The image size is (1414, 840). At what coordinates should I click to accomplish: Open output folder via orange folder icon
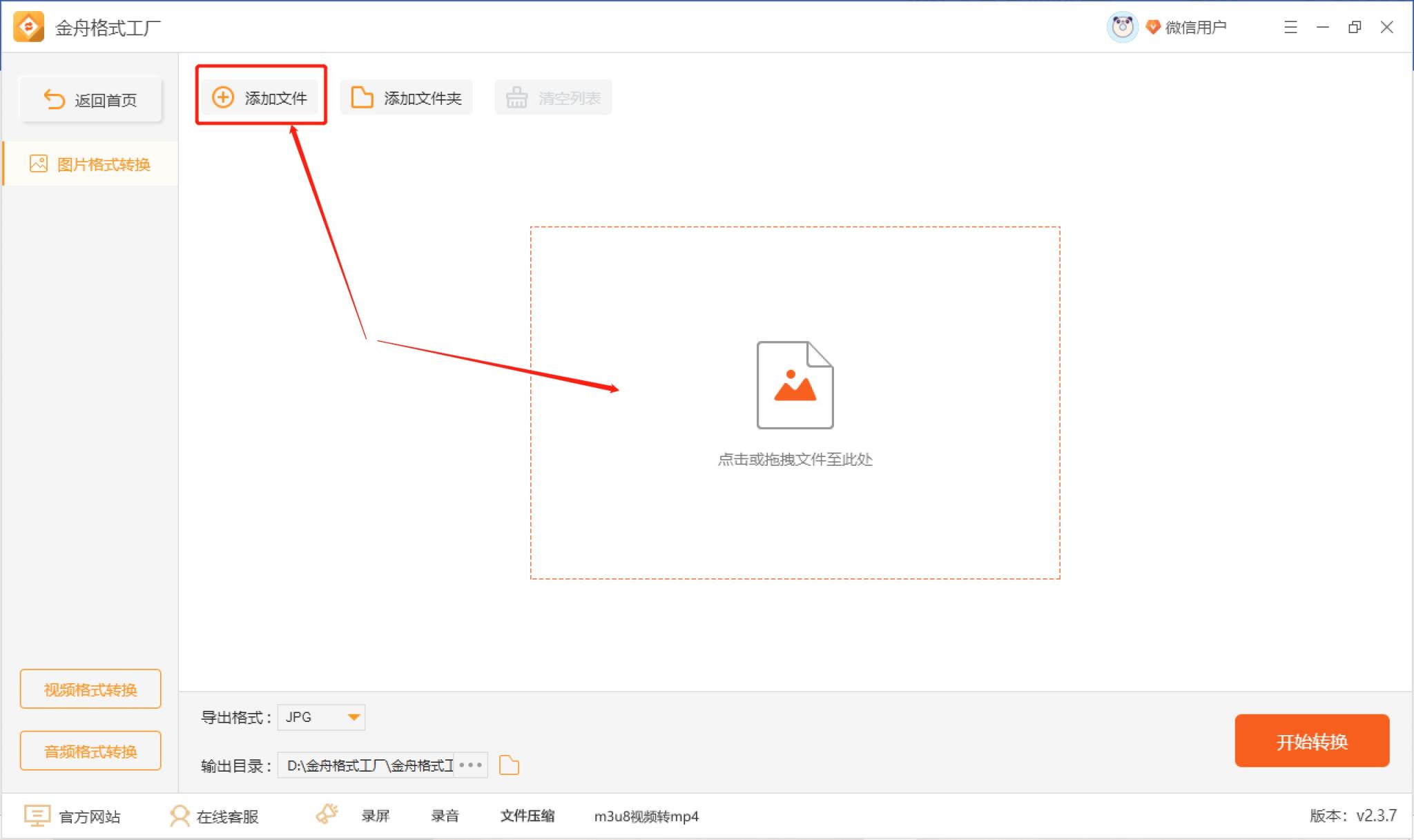[509, 765]
